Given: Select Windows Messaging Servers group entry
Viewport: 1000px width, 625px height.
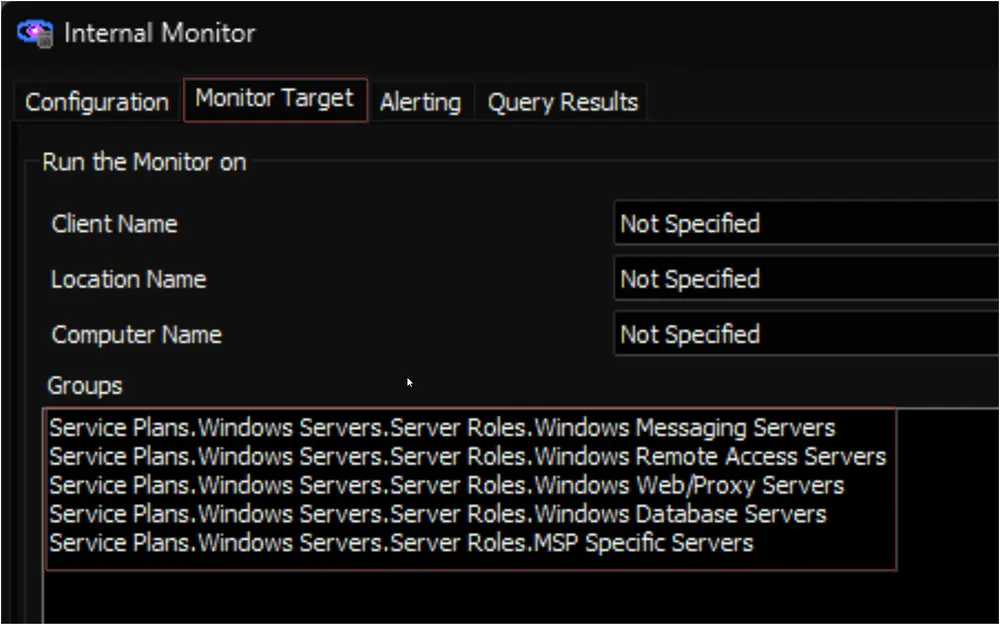Looking at the screenshot, I should 442,427.
